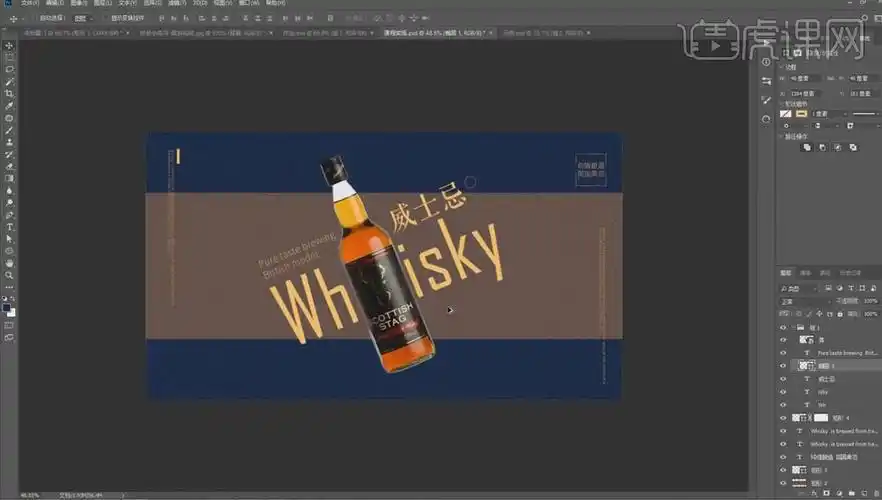Select the Path Selection tool
Viewport: 882px width, 500px height.
[x=9, y=239]
